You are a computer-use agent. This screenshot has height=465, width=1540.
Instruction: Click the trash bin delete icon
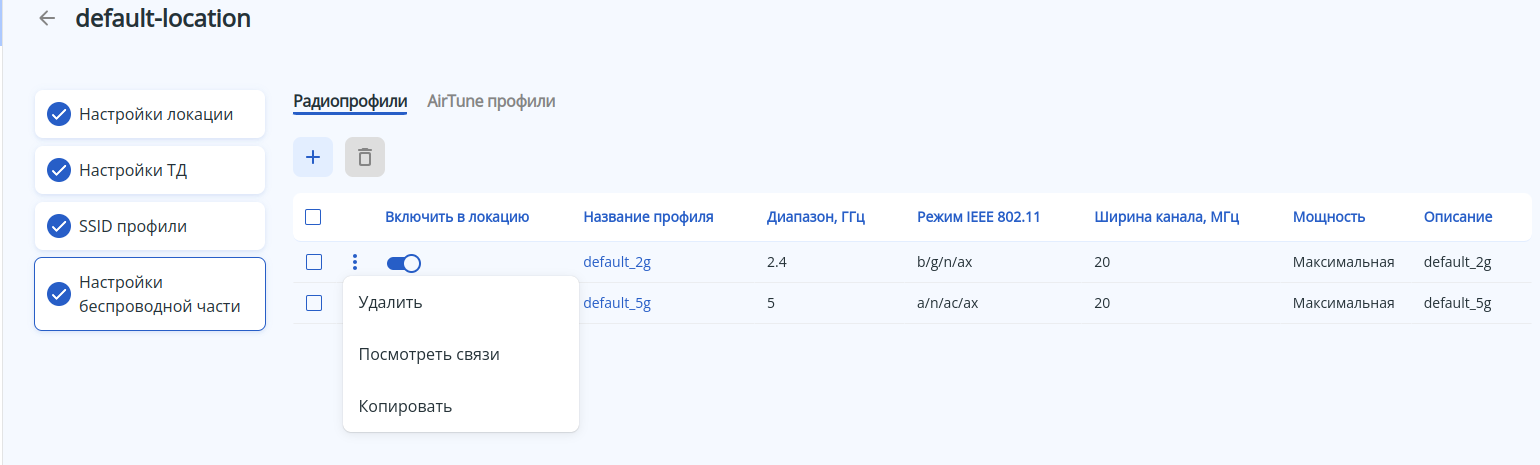[x=365, y=157]
